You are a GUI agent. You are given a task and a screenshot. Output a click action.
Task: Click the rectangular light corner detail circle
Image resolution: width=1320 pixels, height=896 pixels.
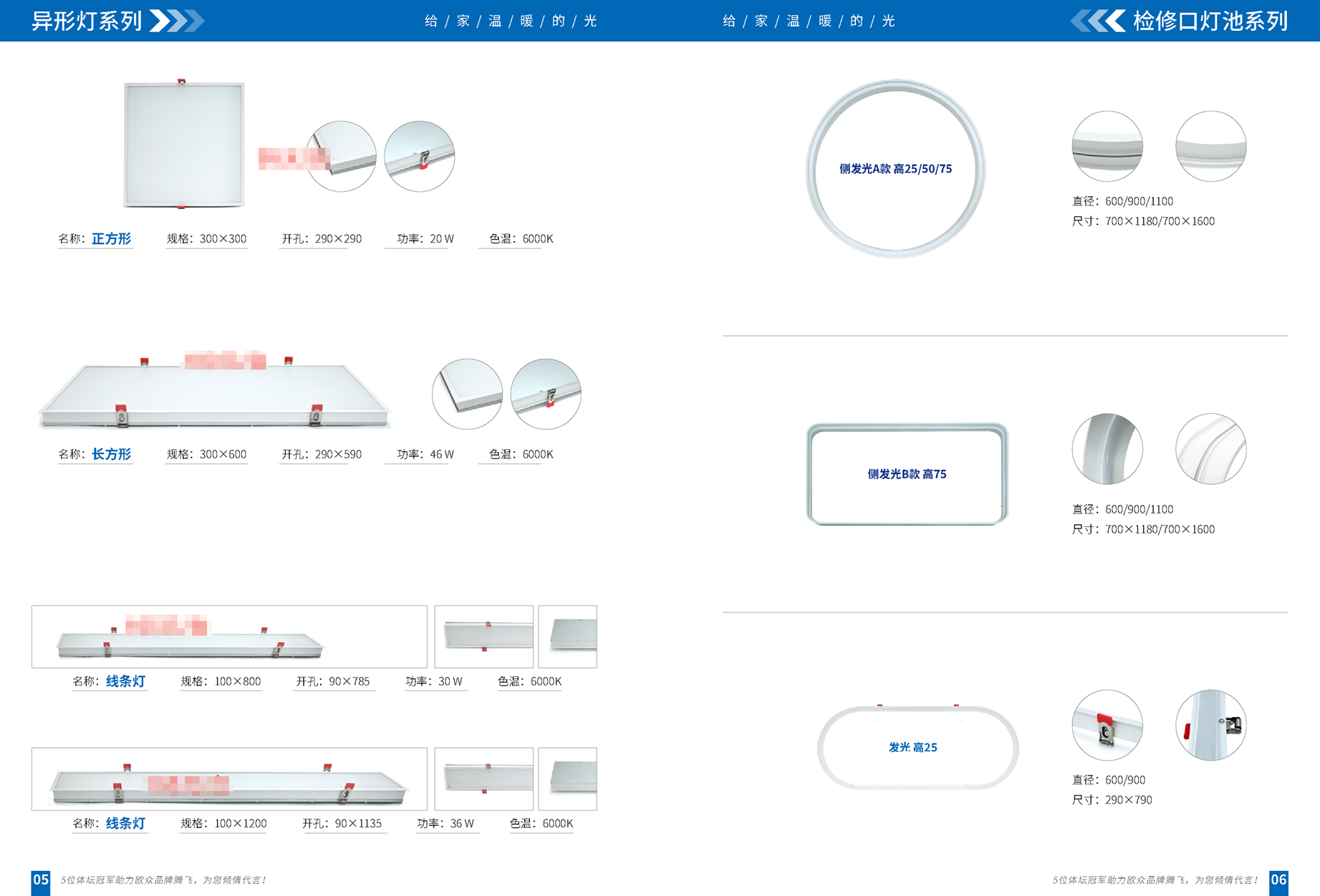click(467, 394)
